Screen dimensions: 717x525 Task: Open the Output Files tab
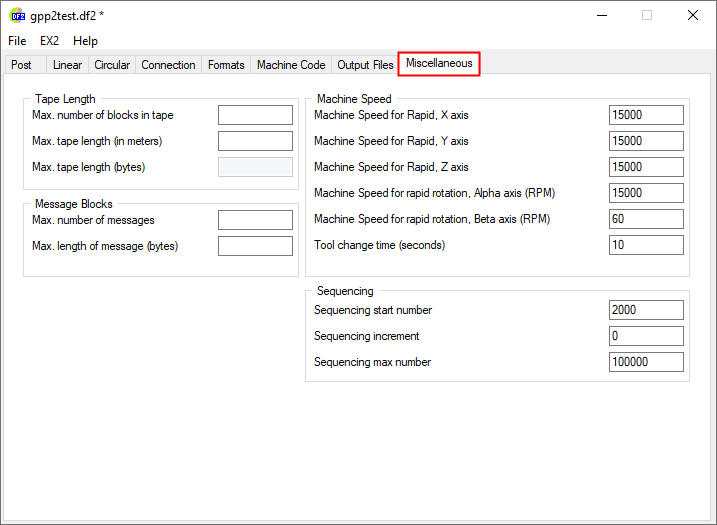click(365, 65)
